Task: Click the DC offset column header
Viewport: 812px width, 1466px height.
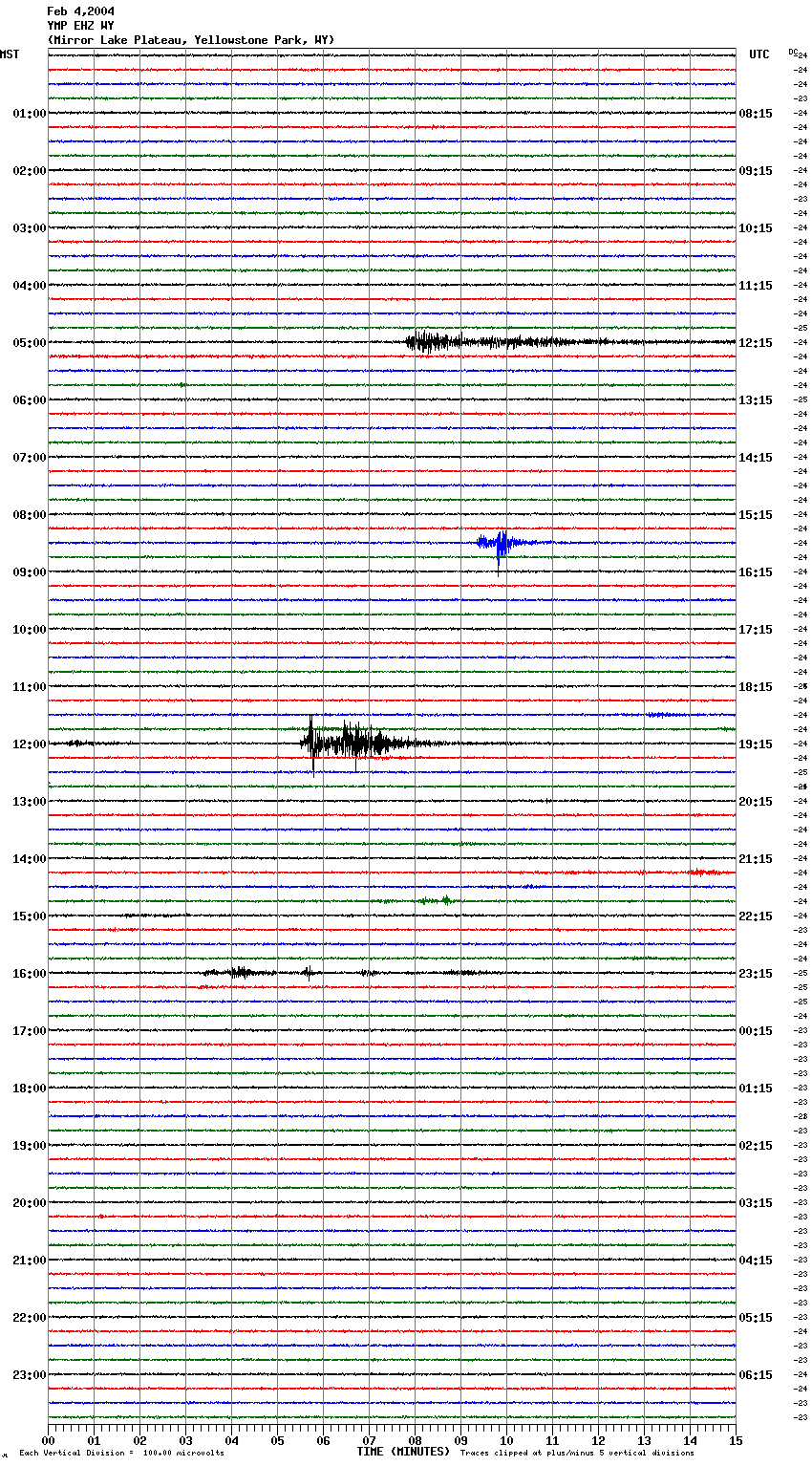Action: click(x=792, y=52)
